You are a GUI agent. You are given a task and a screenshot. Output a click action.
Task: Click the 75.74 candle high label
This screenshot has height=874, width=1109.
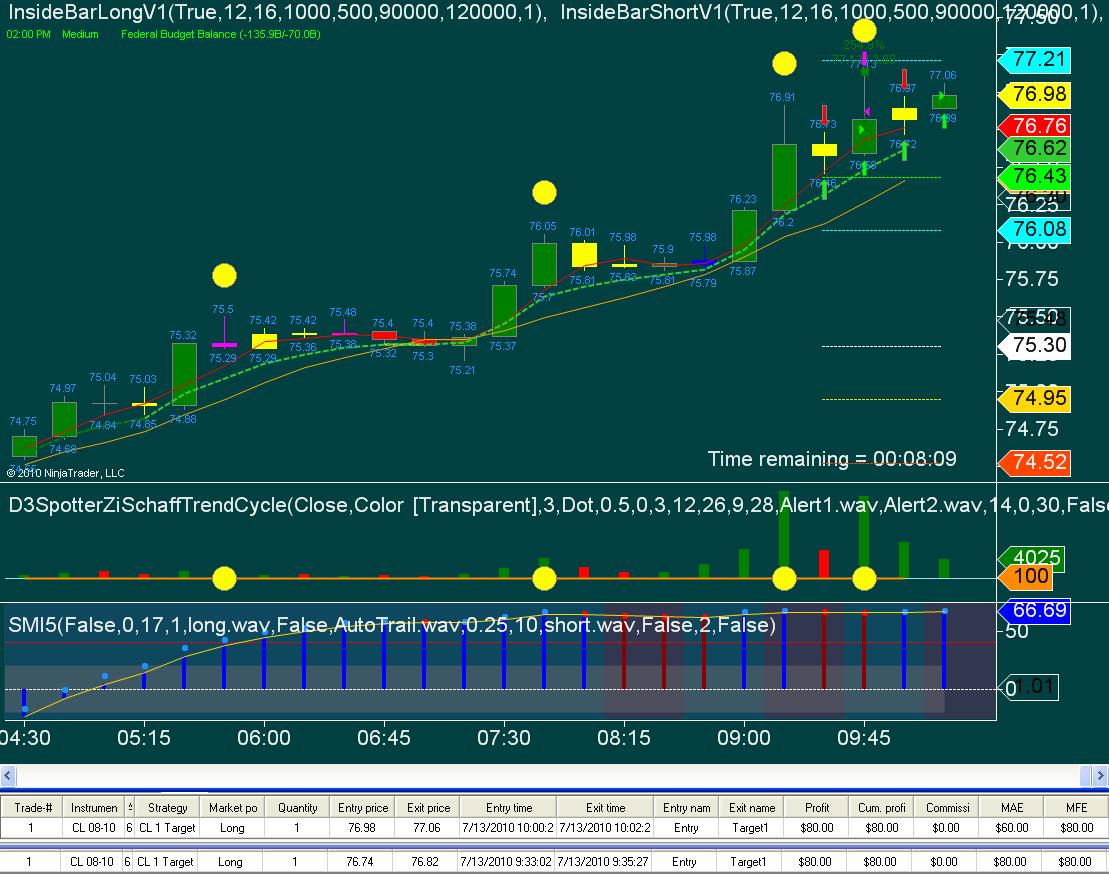tap(503, 273)
